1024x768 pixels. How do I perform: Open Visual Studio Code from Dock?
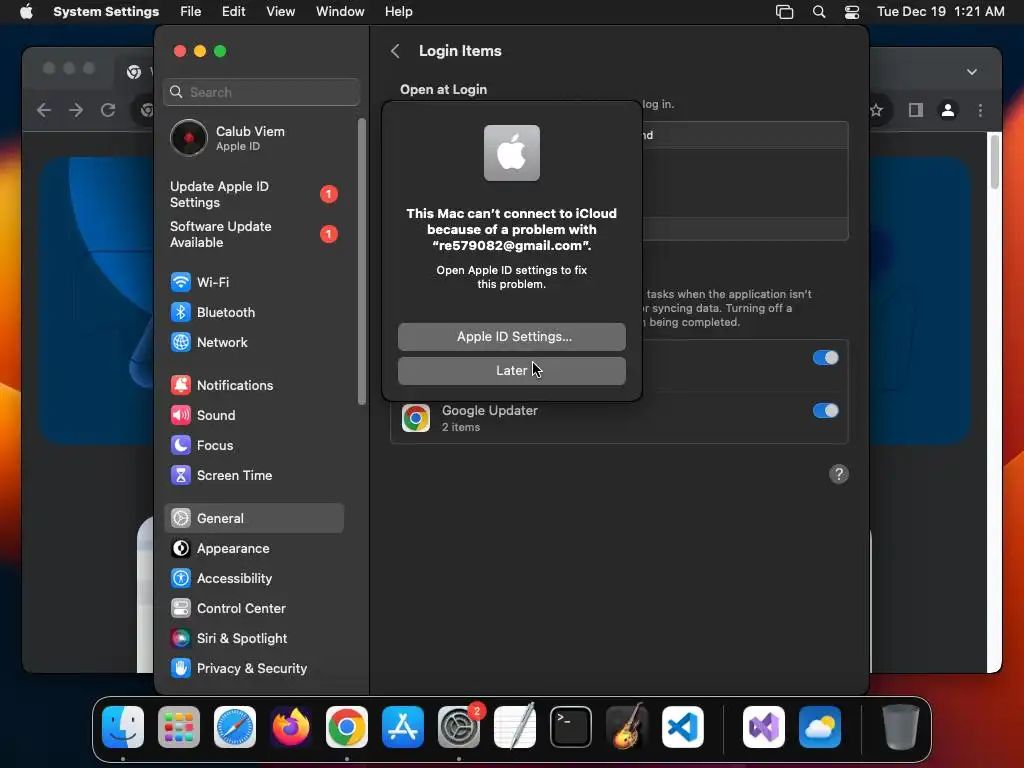point(683,727)
